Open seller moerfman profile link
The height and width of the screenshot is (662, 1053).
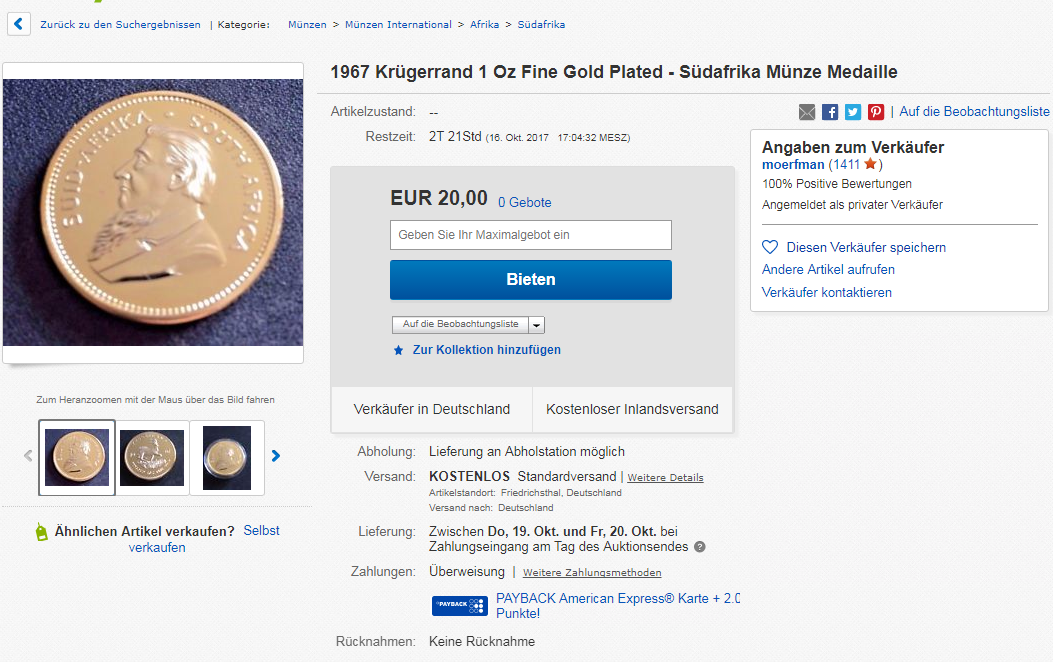pos(792,164)
